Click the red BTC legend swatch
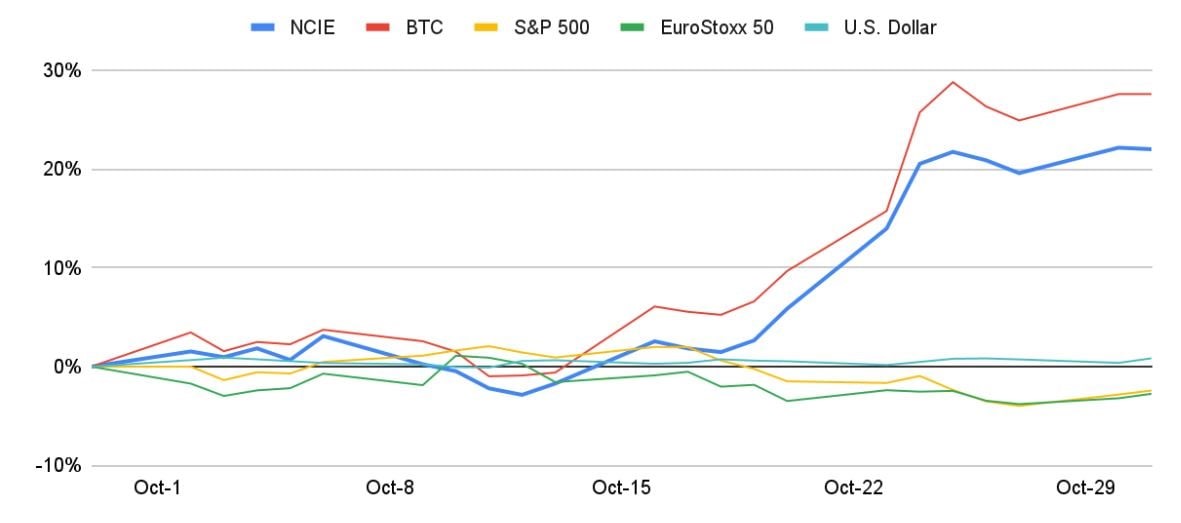The height and width of the screenshot is (523, 1181). pyautogui.click(x=384, y=27)
